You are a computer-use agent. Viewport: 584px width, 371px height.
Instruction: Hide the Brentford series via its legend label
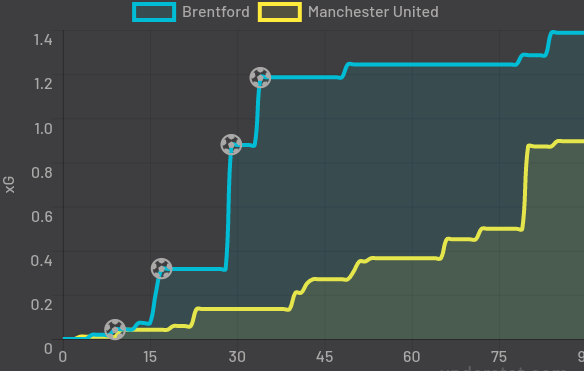pyautogui.click(x=216, y=12)
